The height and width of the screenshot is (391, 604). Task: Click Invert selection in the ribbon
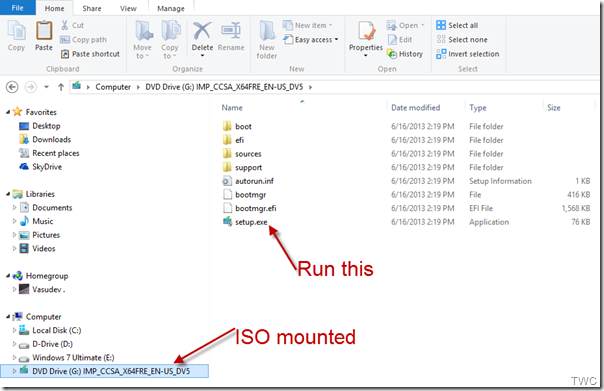pyautogui.click(x=468, y=54)
